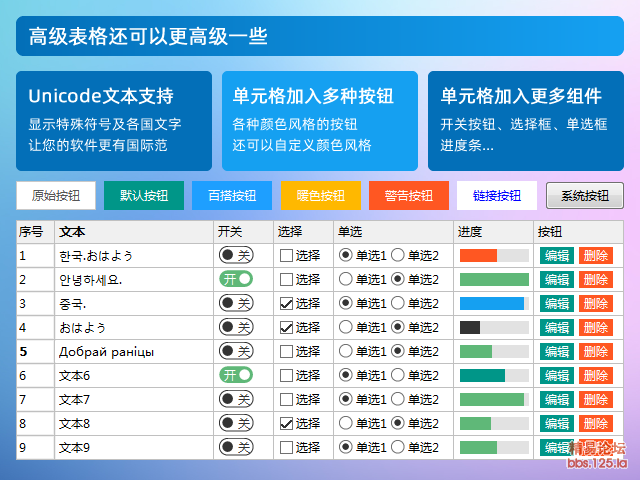The image size is (640, 480).
Task: Click the 序号 column header
Action: [36, 232]
